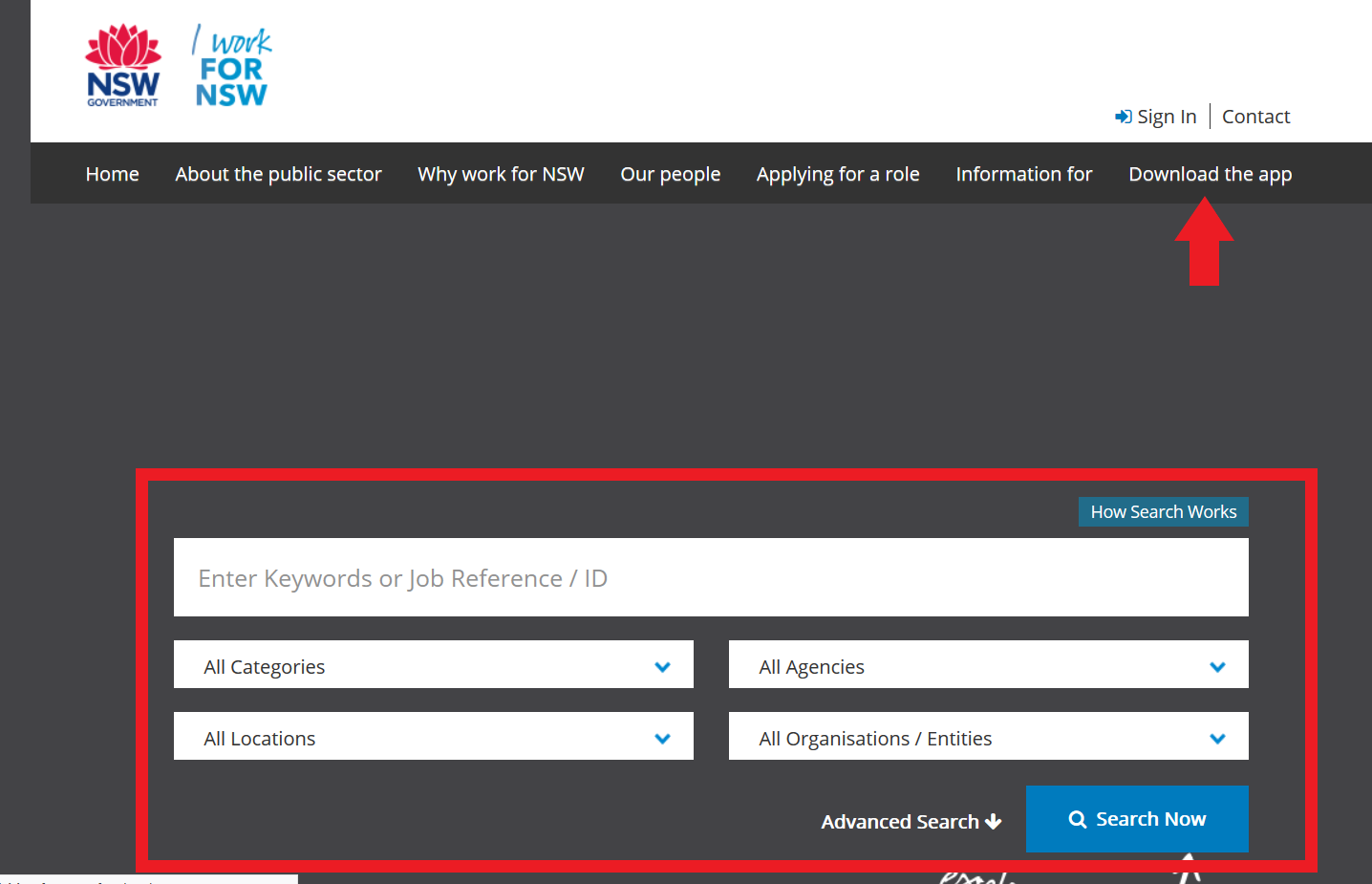Open the 'Applying for a role' menu
The width and height of the screenshot is (1372, 884).
(x=838, y=174)
